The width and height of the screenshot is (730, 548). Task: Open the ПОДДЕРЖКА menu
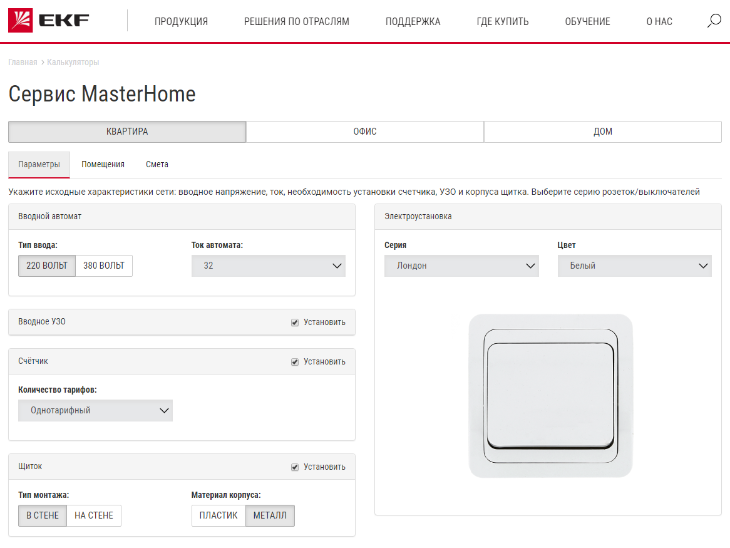pos(413,21)
